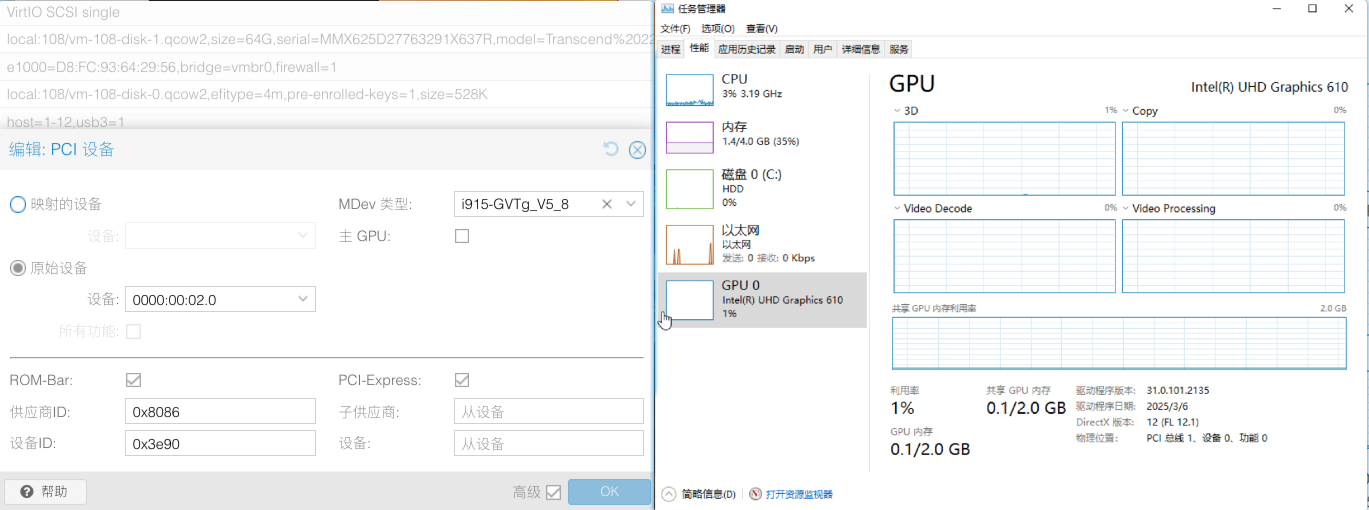The height and width of the screenshot is (510, 1369).
Task: Open 打开资源监视器 resource monitor link
Action: click(x=798, y=494)
